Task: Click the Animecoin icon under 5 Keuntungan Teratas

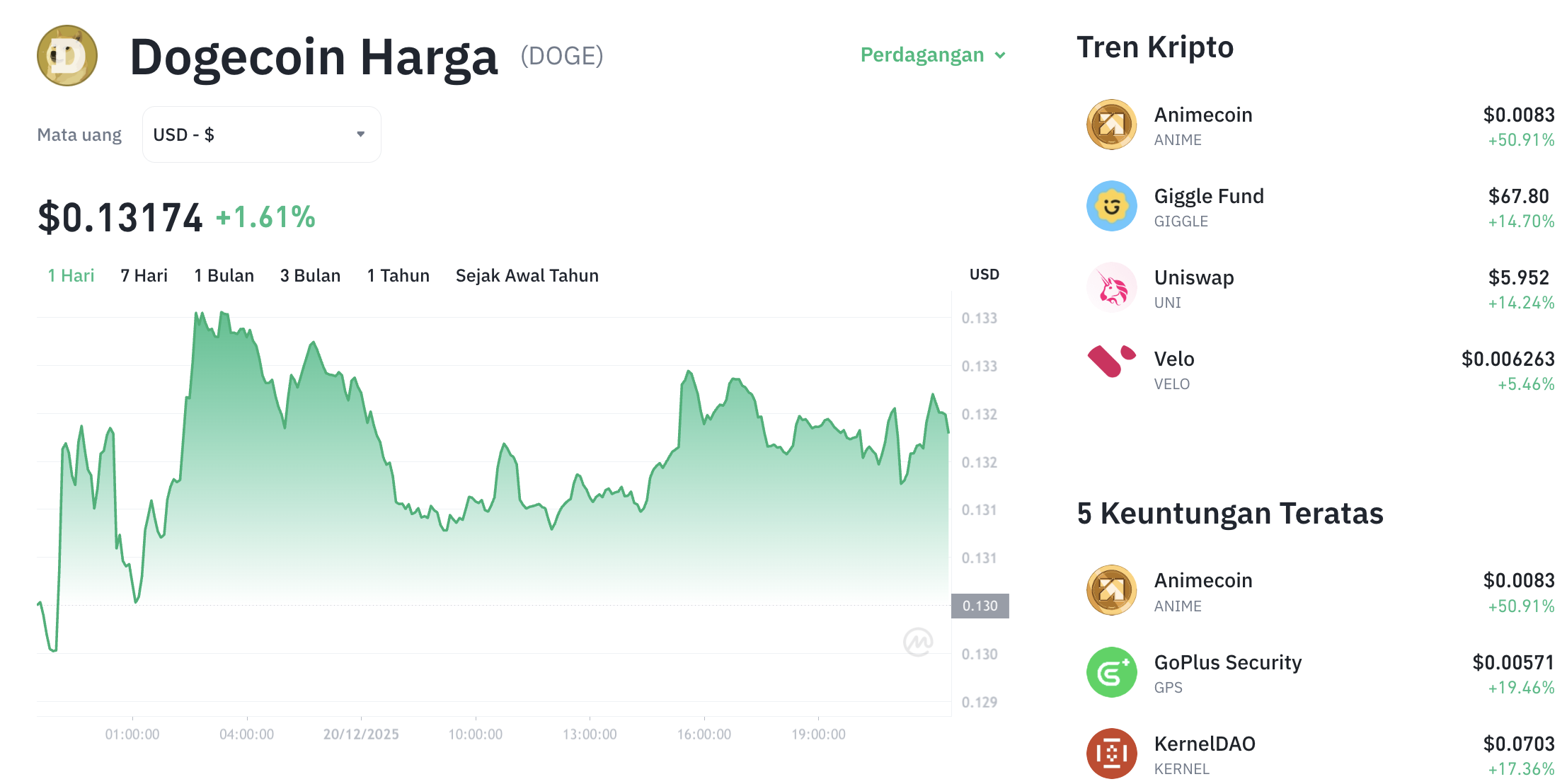Action: tap(1111, 590)
